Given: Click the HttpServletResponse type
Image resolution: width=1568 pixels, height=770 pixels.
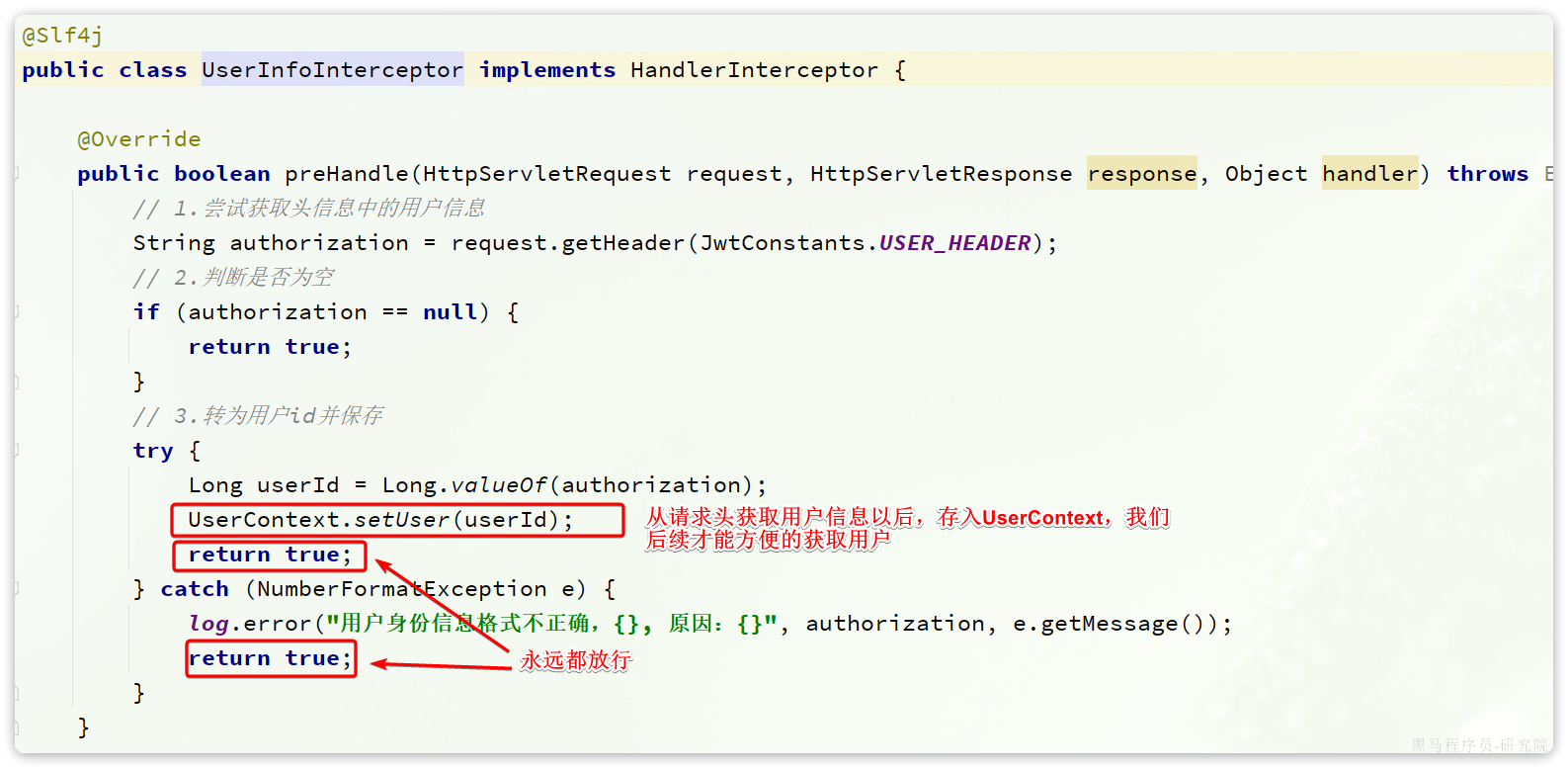Looking at the screenshot, I should pos(942,174).
